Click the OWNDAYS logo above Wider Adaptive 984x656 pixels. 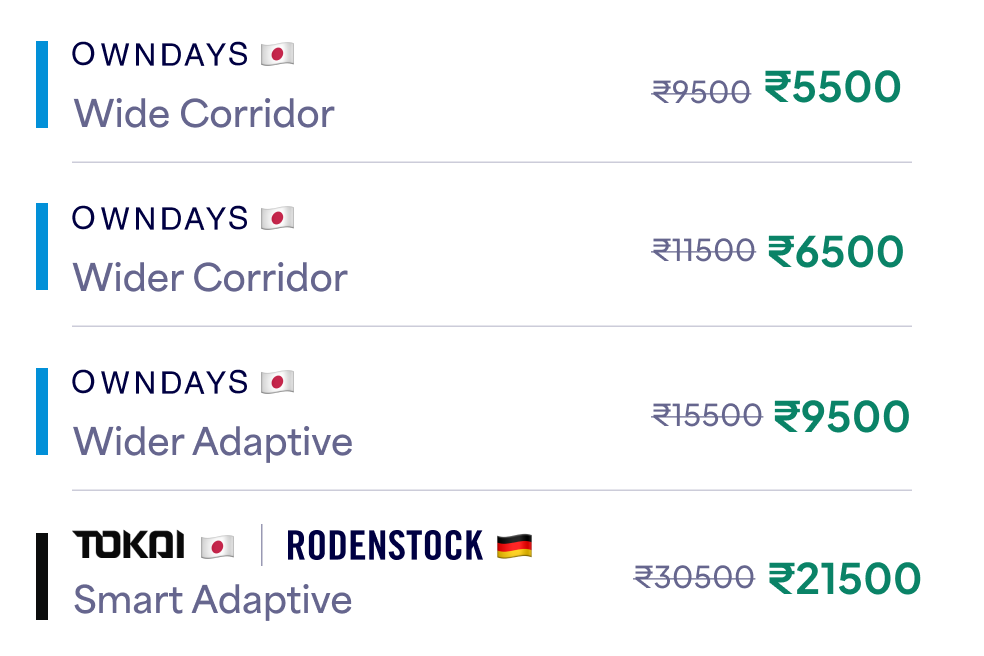pyautogui.click(x=160, y=382)
